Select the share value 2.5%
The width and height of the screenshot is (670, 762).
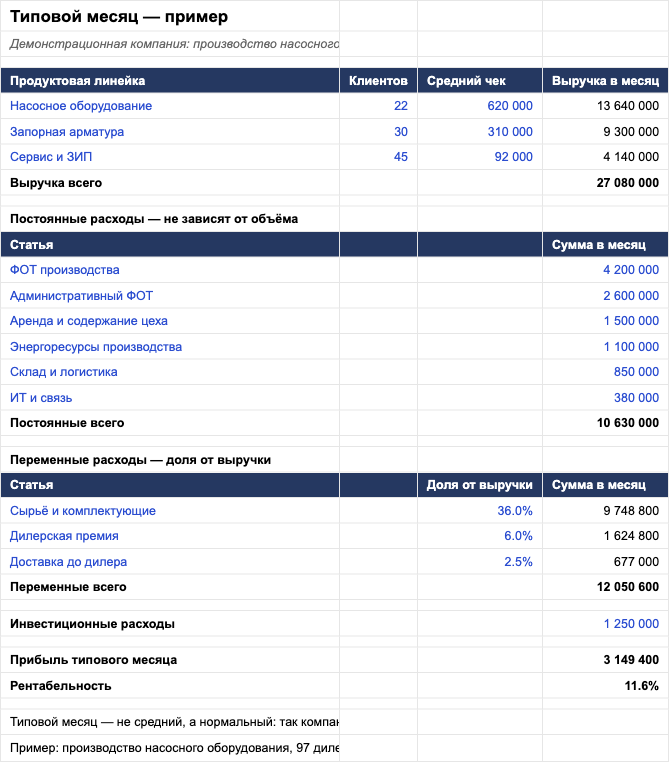pyautogui.click(x=480, y=562)
